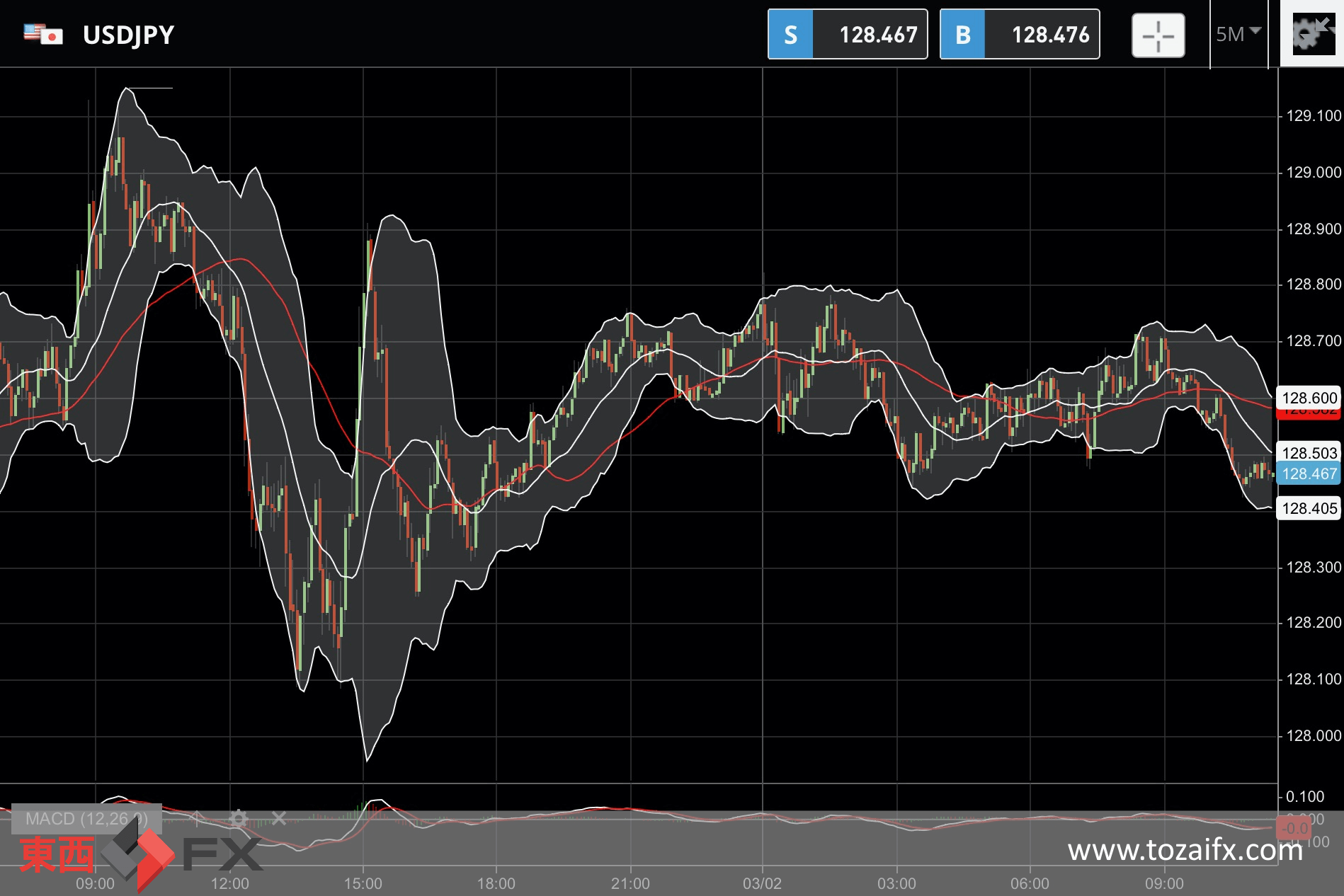Click the S sell price button
The width and height of the screenshot is (1344, 896).
pyautogui.click(x=848, y=34)
